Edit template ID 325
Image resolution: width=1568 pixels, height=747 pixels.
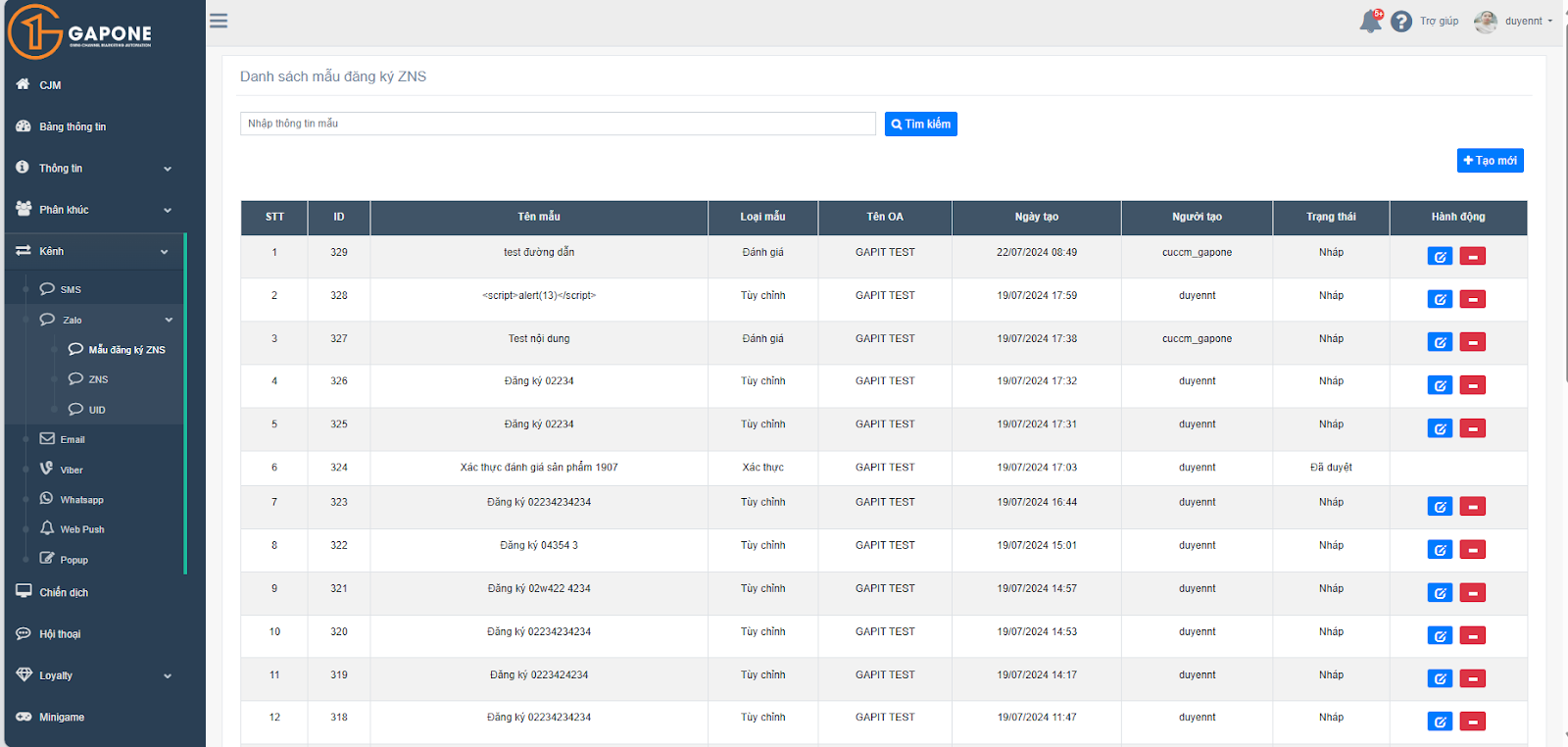coord(1440,428)
